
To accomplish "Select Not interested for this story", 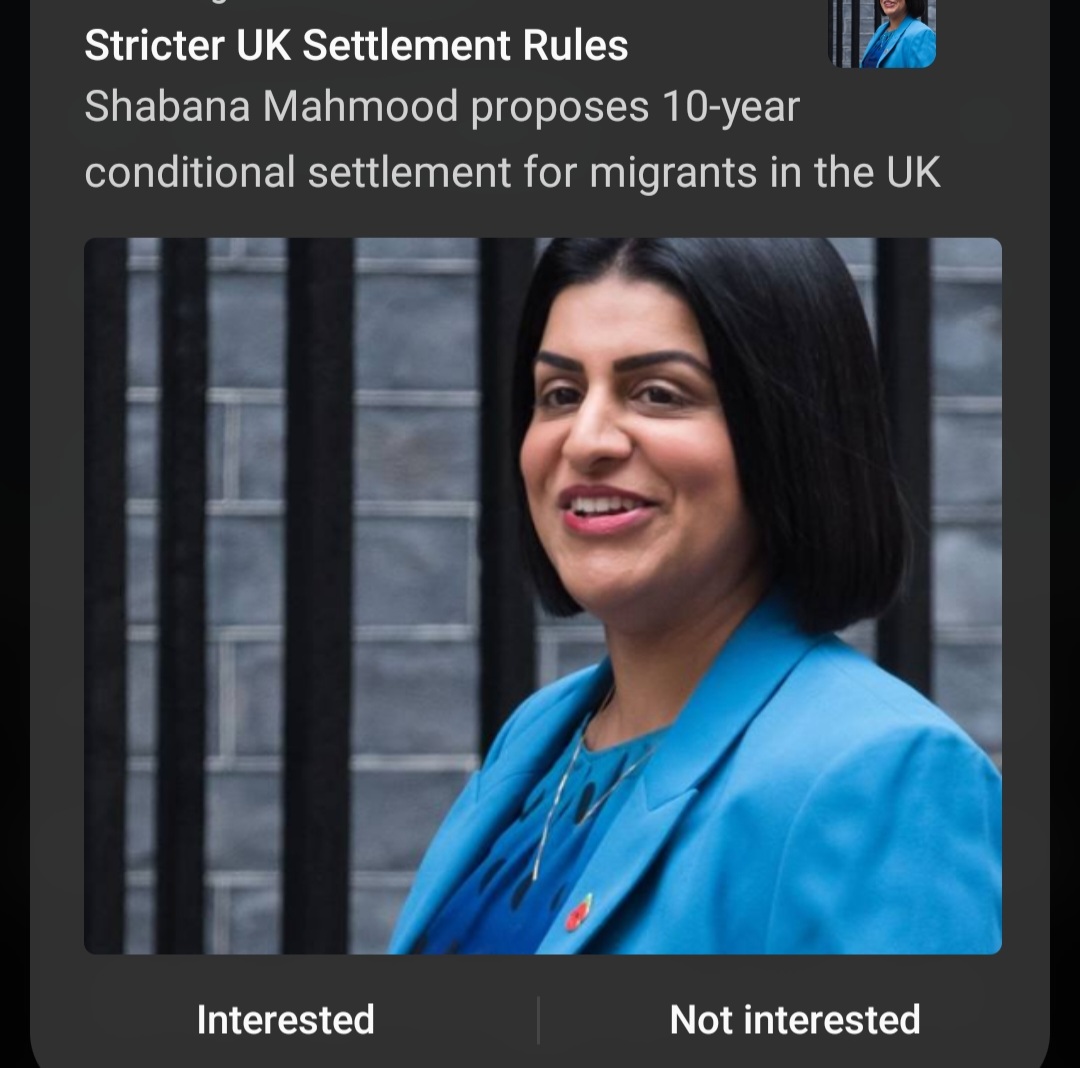I will 795,1019.
